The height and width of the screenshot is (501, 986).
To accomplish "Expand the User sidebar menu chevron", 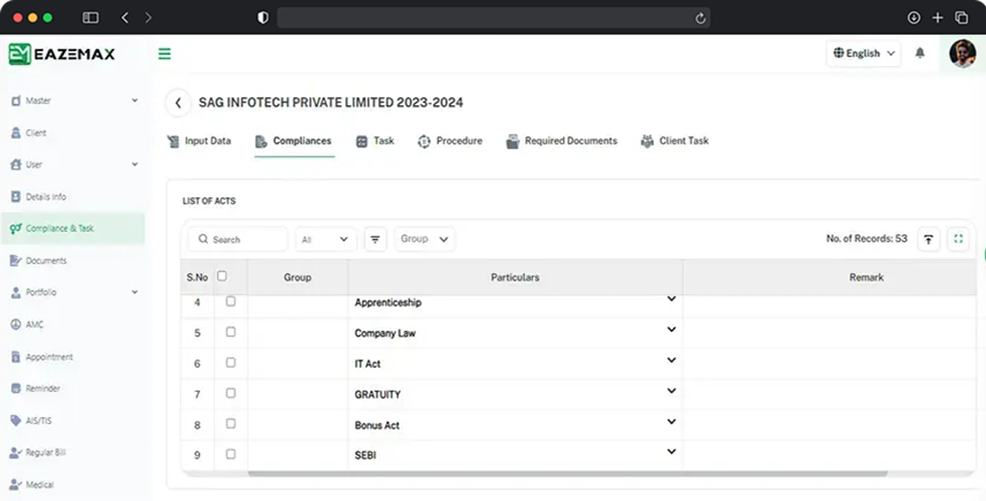I will (x=135, y=165).
